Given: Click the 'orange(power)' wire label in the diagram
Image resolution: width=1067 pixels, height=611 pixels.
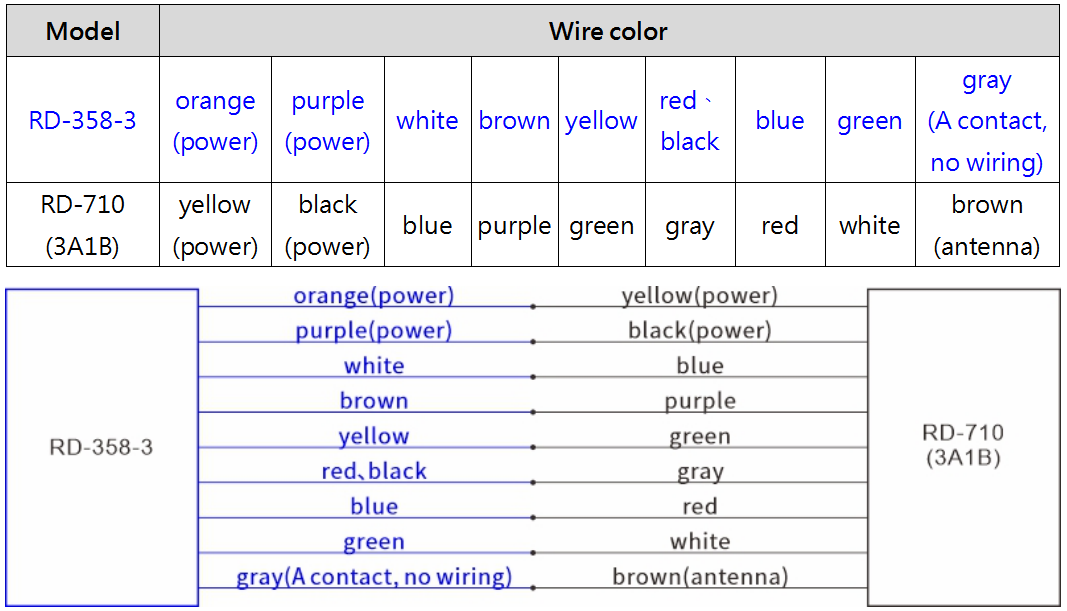Looking at the screenshot, I should tap(373, 296).
